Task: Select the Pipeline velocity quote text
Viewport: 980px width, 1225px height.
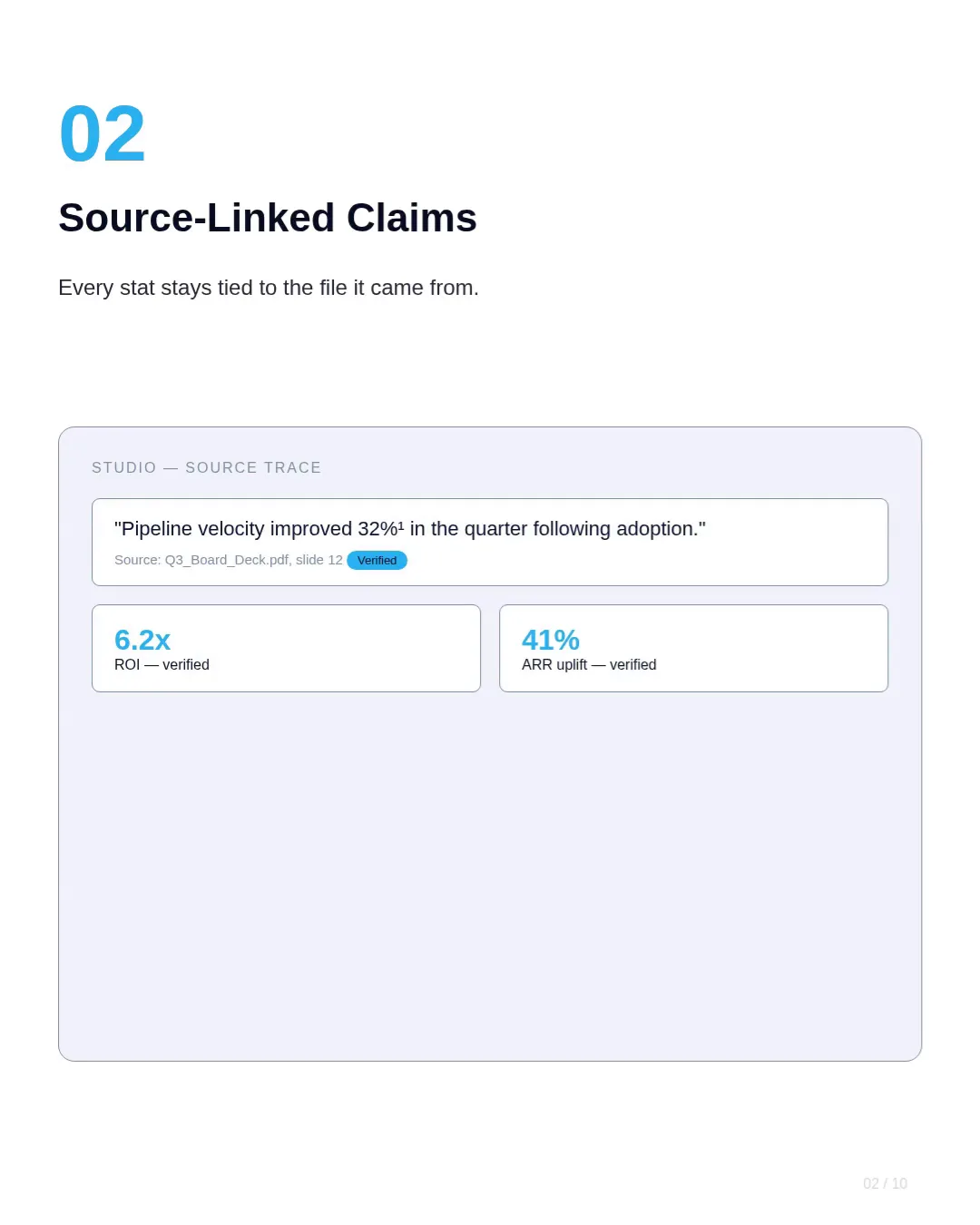Action: coord(410,529)
